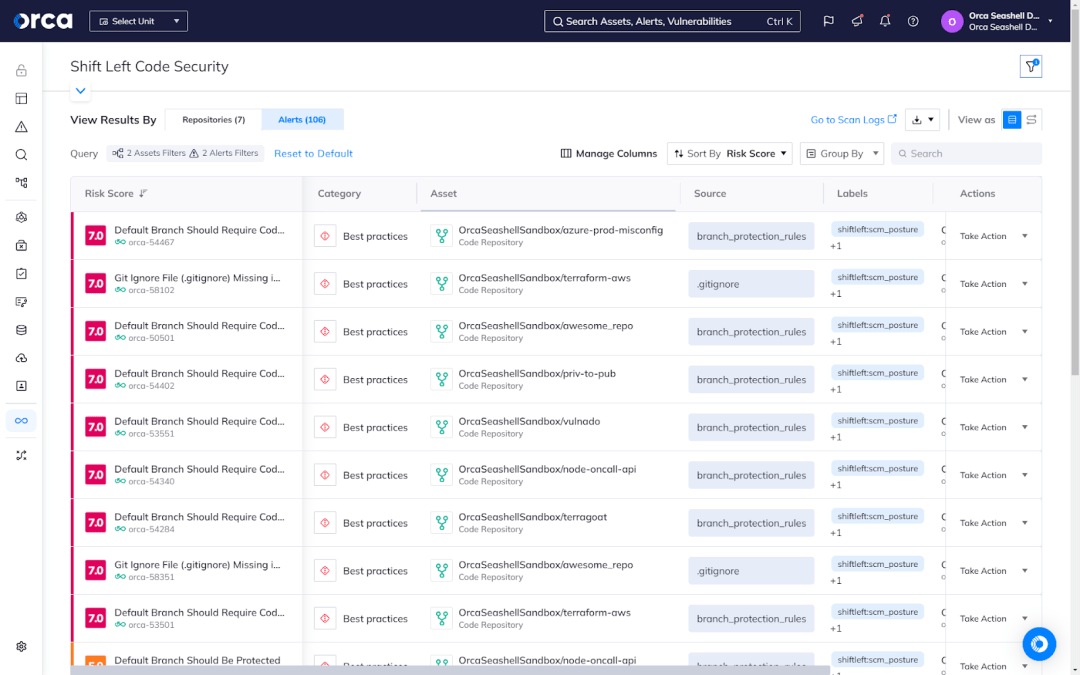
Task: Switch to alternate grouped view icon
Action: click(x=1031, y=120)
